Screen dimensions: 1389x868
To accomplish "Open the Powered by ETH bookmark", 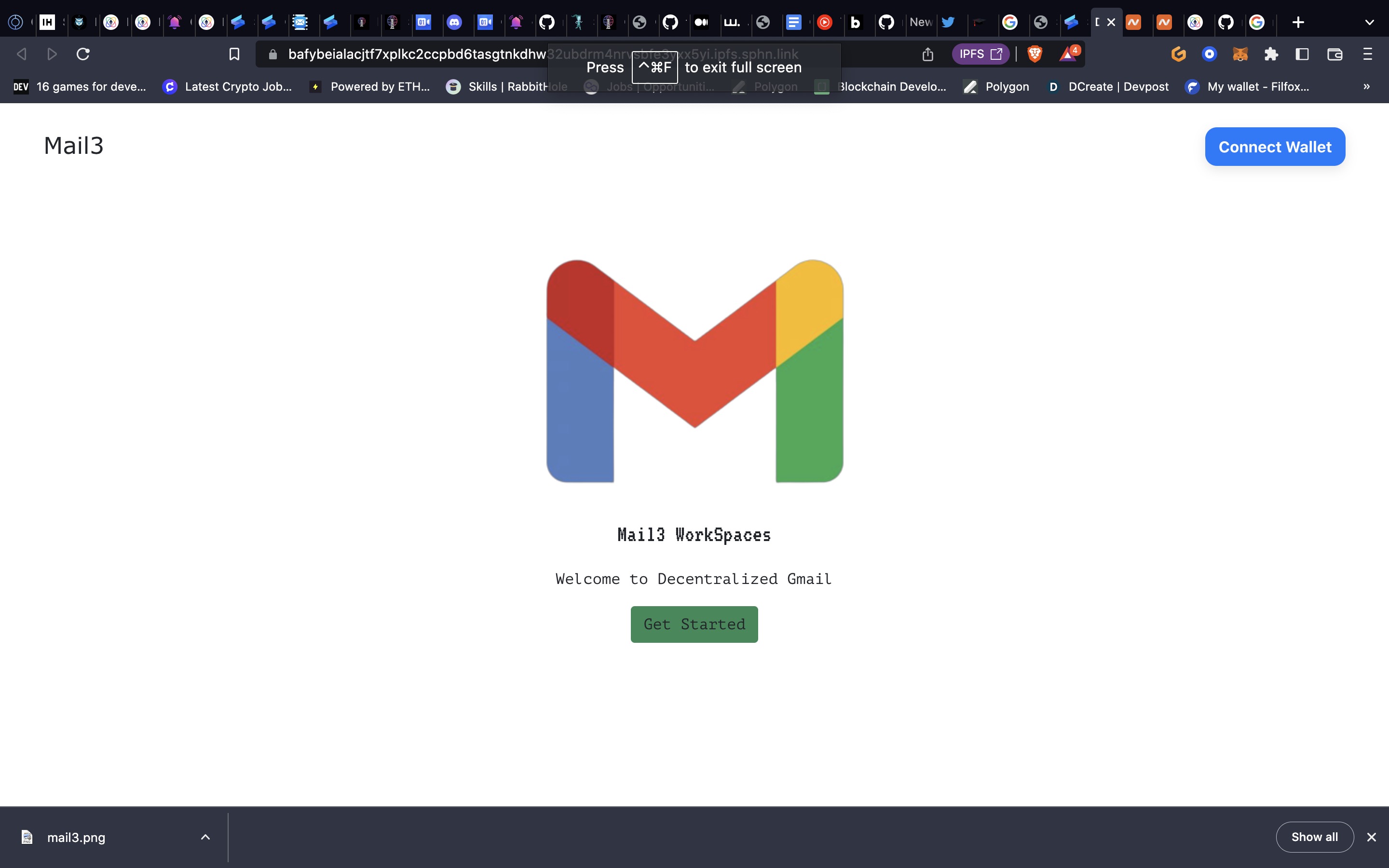I will 369,87.
